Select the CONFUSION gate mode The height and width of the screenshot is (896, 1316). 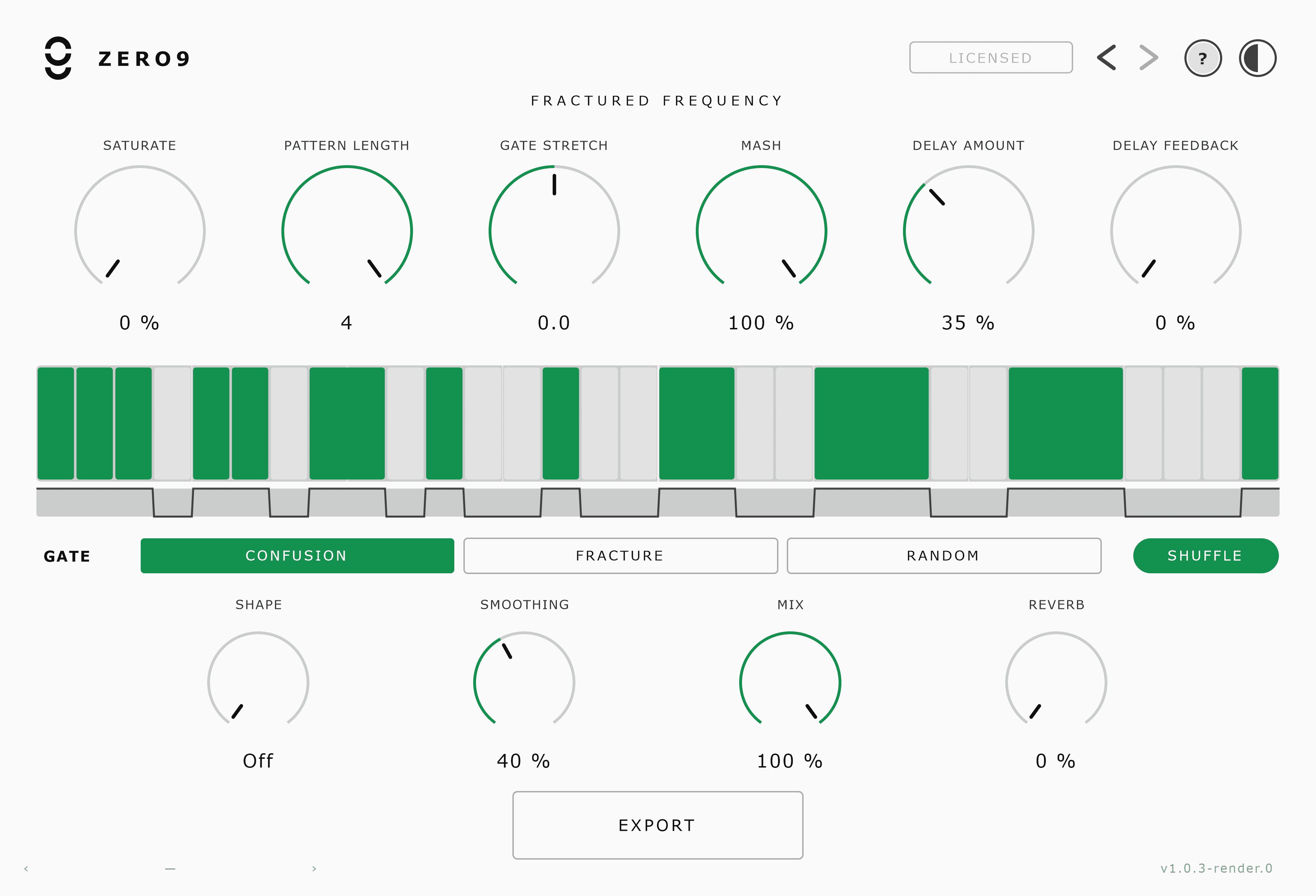(297, 555)
